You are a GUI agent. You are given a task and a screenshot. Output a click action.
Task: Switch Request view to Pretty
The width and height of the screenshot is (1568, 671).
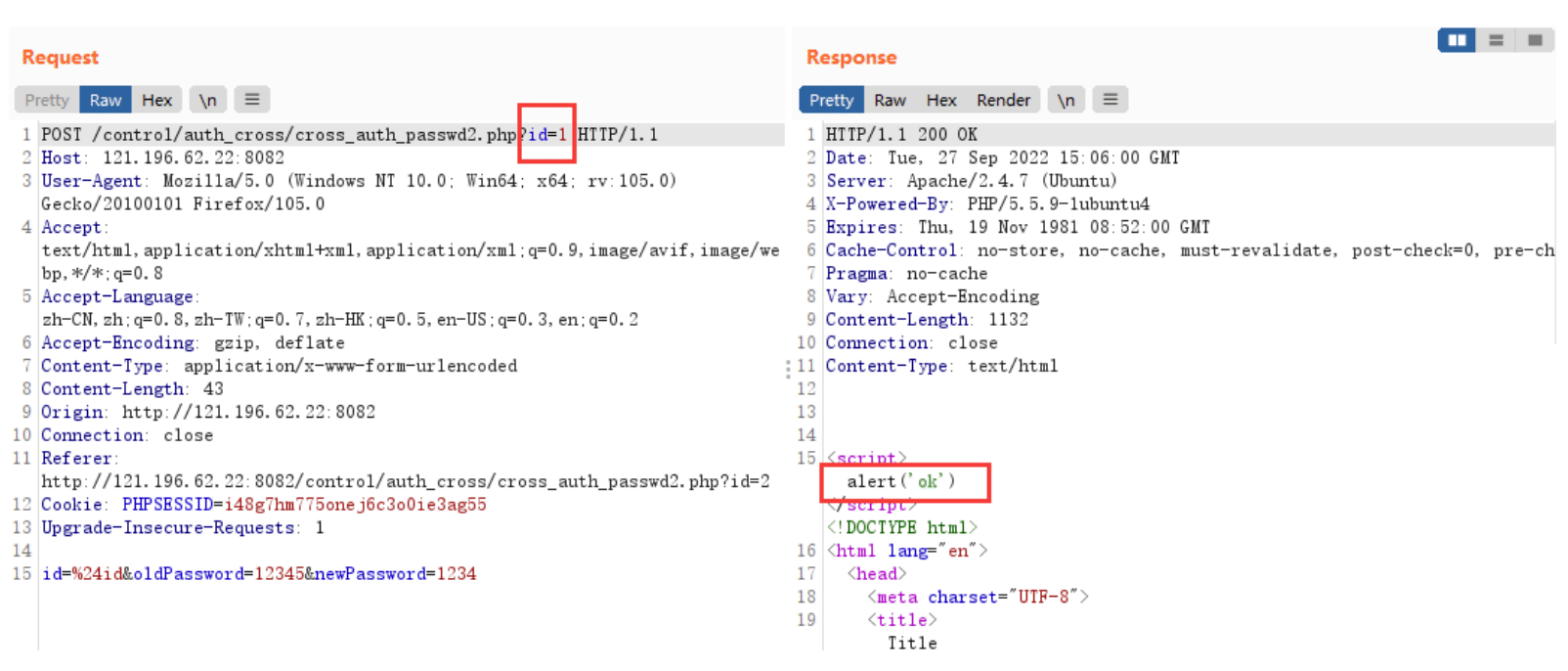pos(47,100)
